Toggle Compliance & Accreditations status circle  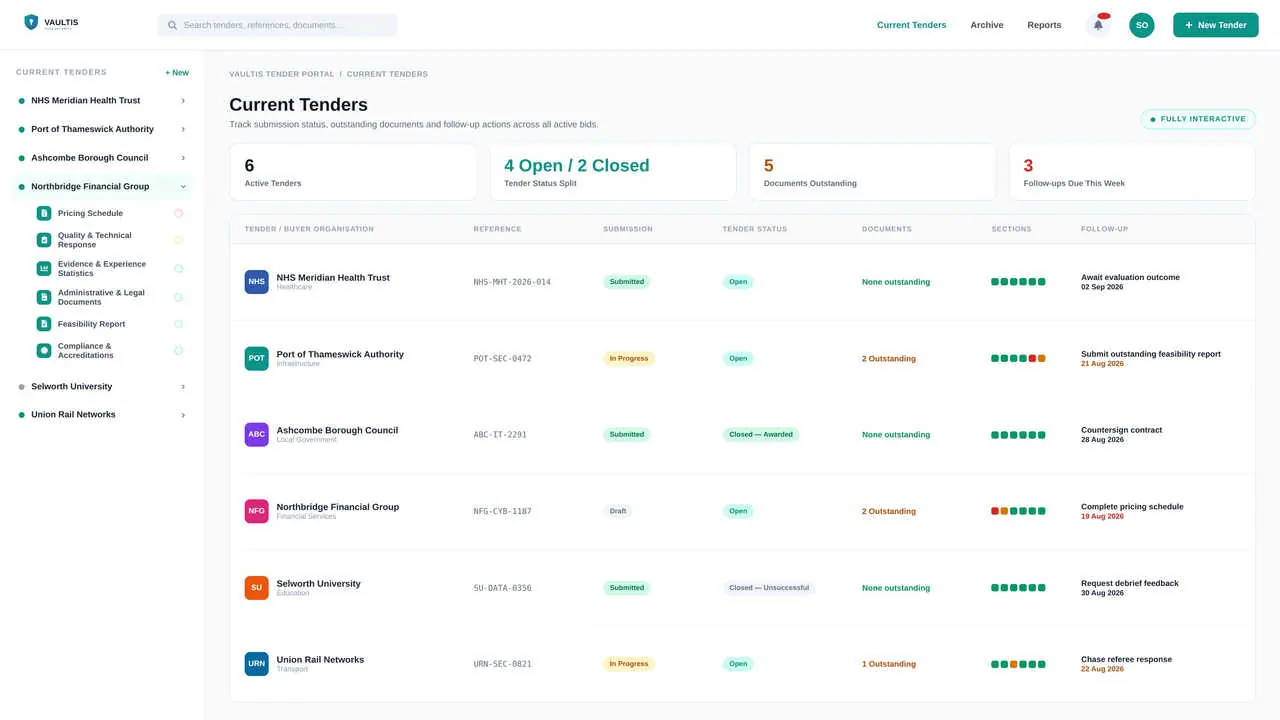(x=179, y=350)
